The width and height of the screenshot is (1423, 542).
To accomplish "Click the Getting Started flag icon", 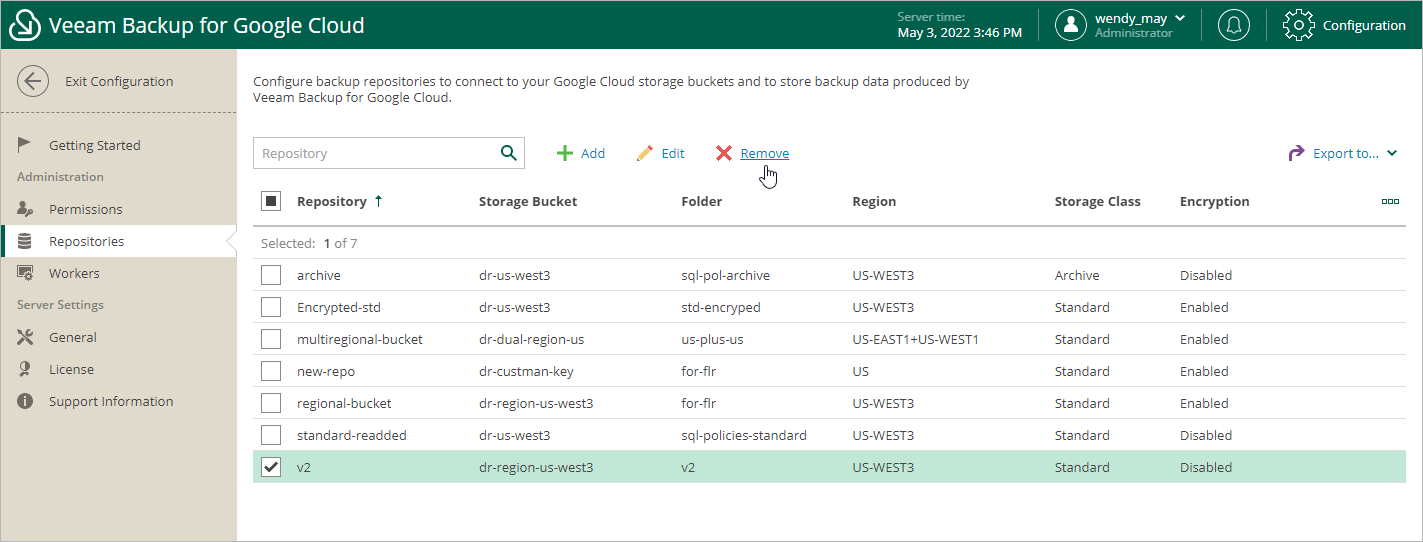I will pos(25,145).
